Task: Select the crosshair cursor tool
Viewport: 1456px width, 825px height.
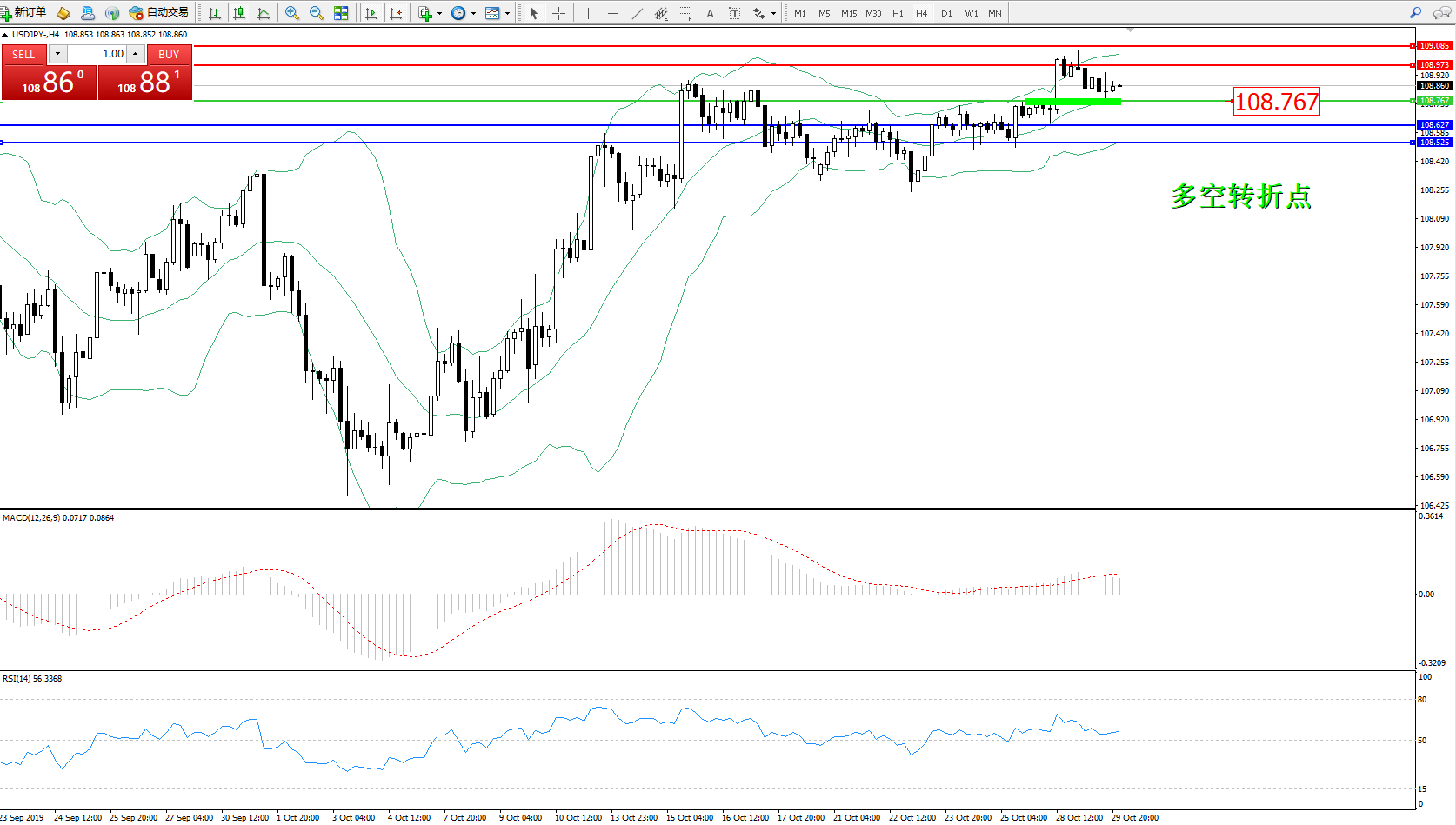Action: point(558,13)
